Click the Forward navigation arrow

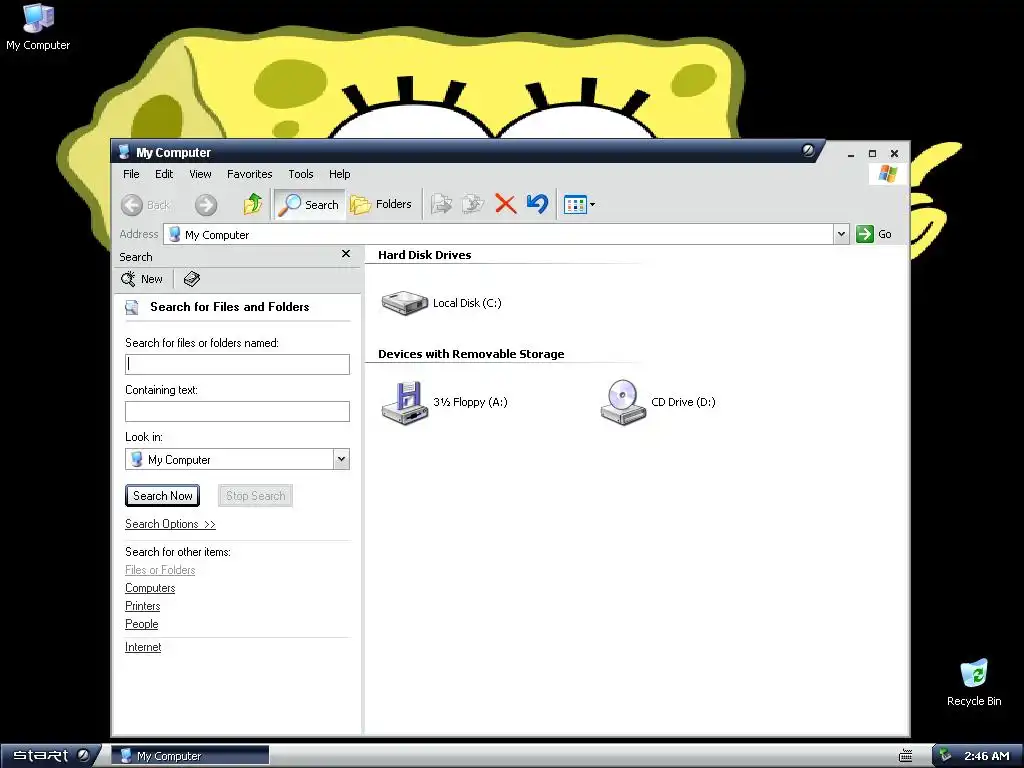pyautogui.click(x=206, y=205)
